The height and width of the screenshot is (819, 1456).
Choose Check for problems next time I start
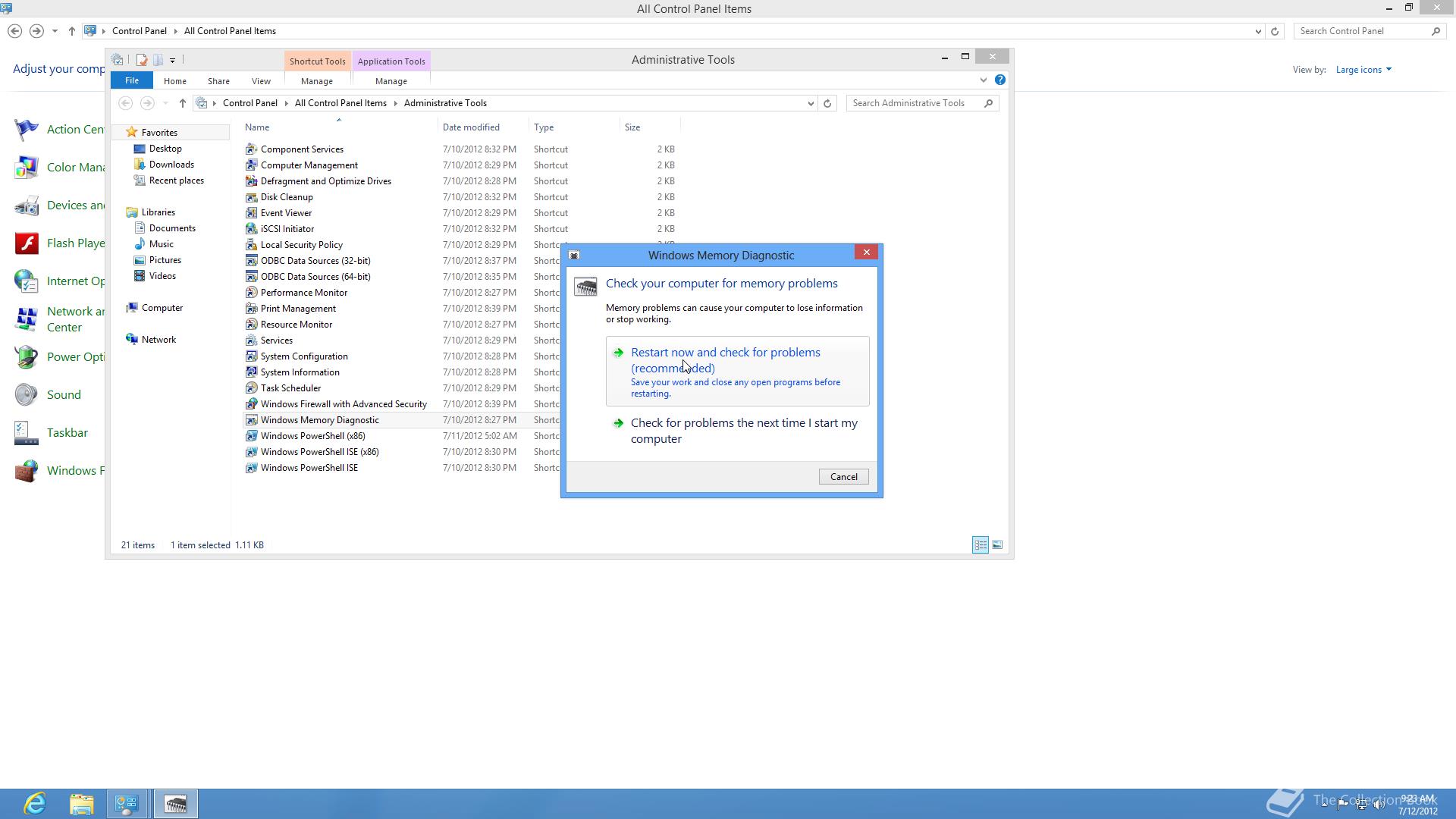pos(737,431)
